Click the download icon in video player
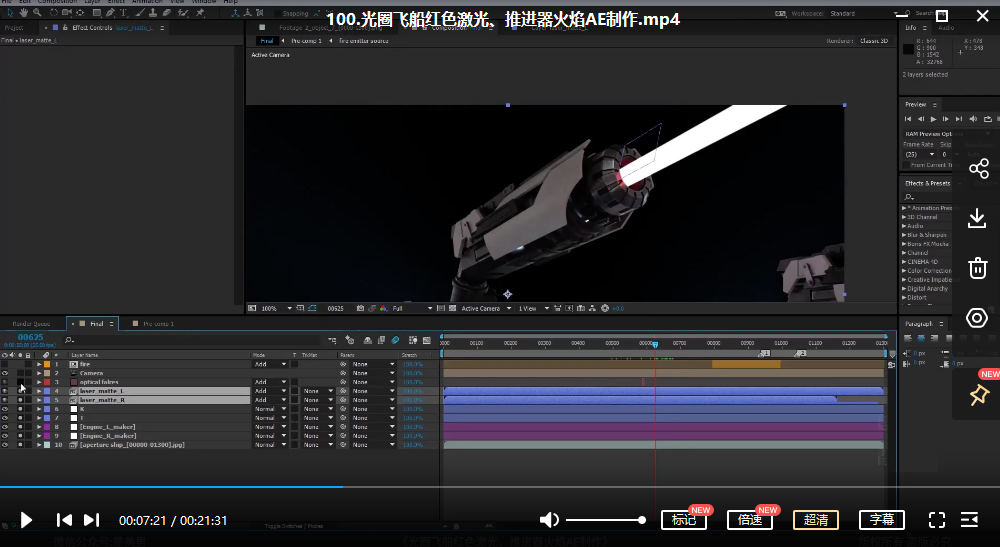This screenshot has height=547, width=1000. point(977,218)
